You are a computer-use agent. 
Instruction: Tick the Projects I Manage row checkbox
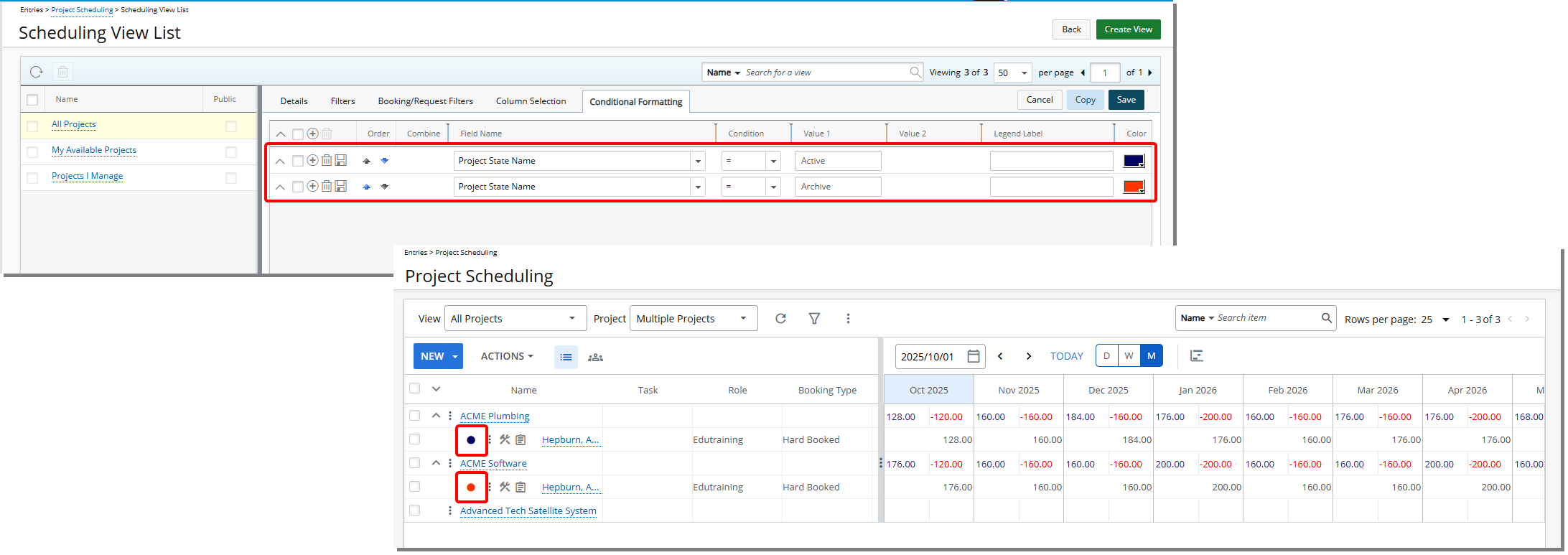[x=32, y=177]
